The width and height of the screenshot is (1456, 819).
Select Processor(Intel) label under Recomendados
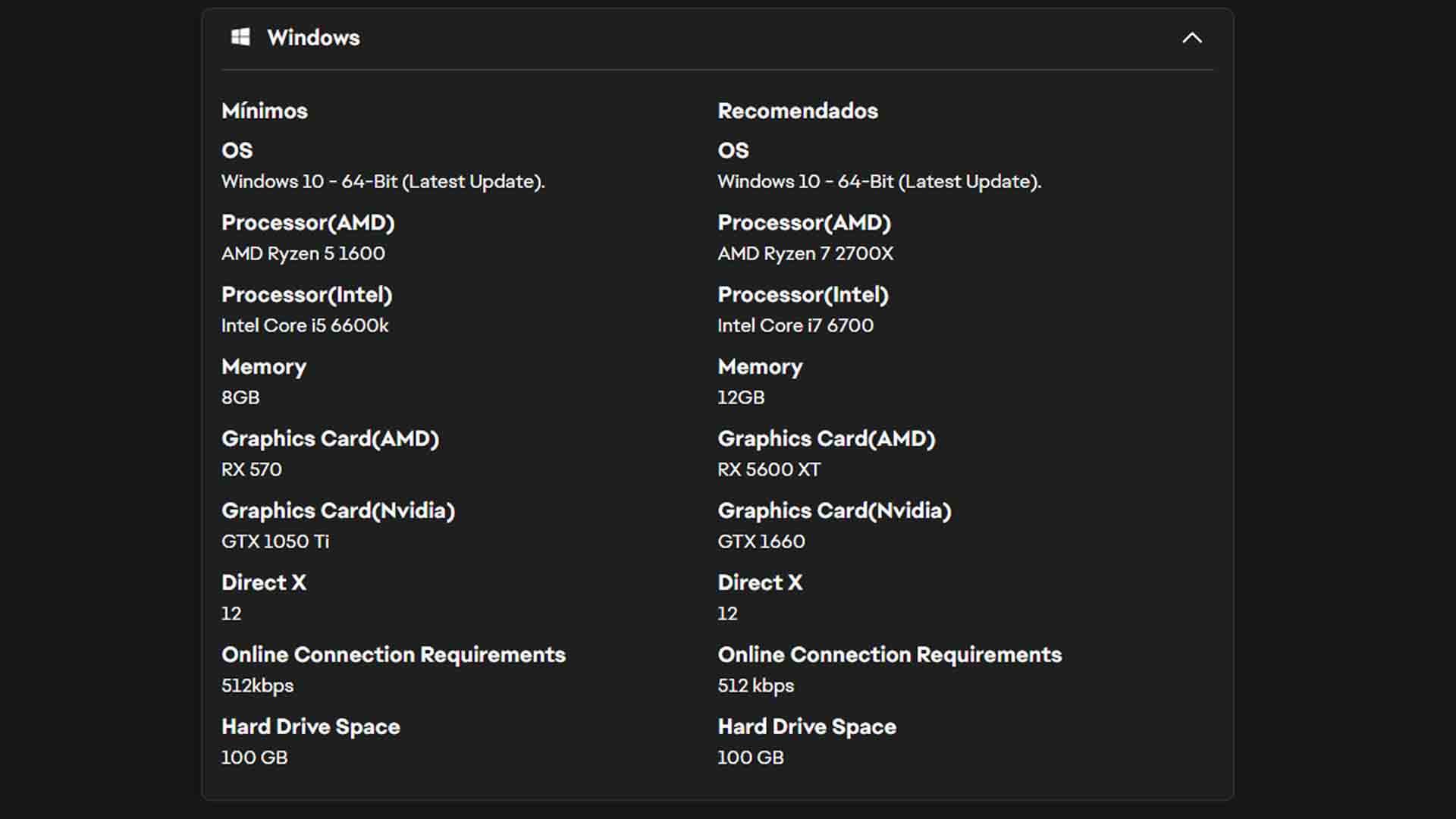pos(803,295)
